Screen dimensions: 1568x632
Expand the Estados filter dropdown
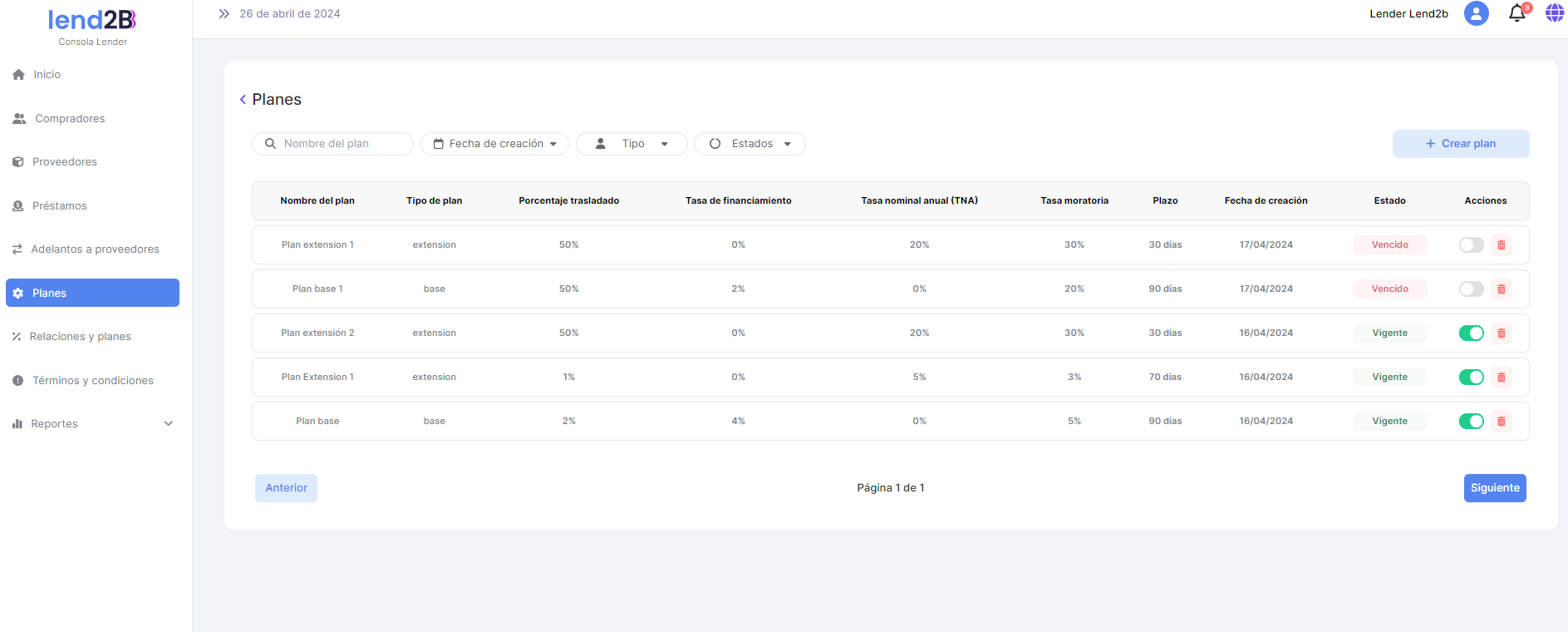click(750, 144)
